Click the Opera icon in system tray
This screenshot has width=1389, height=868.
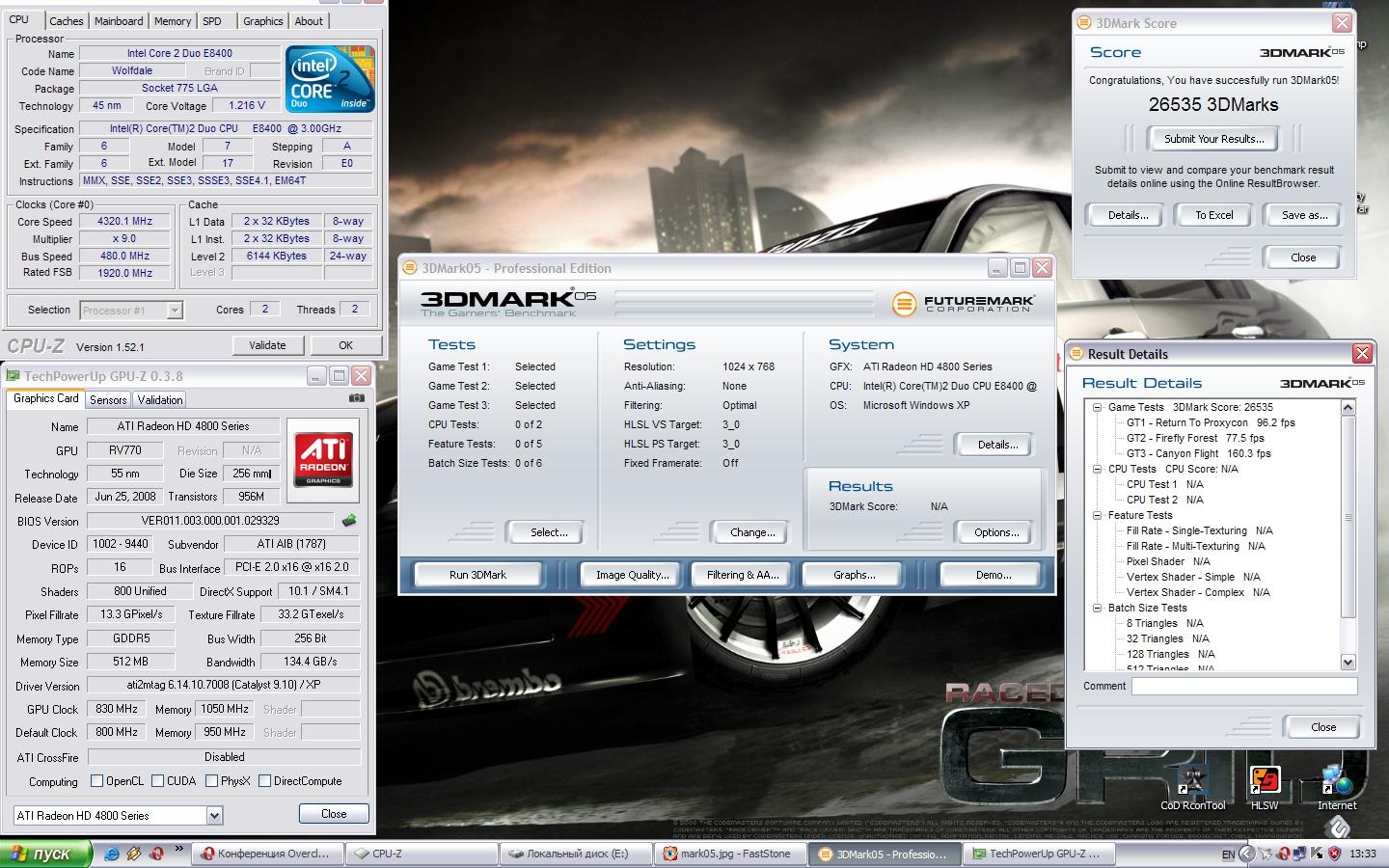pos(1283,854)
